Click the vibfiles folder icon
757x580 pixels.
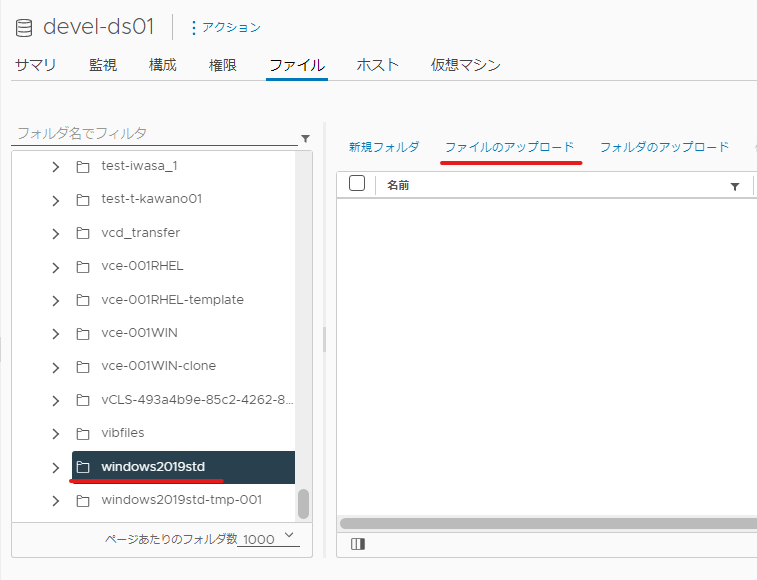pyautogui.click(x=83, y=434)
